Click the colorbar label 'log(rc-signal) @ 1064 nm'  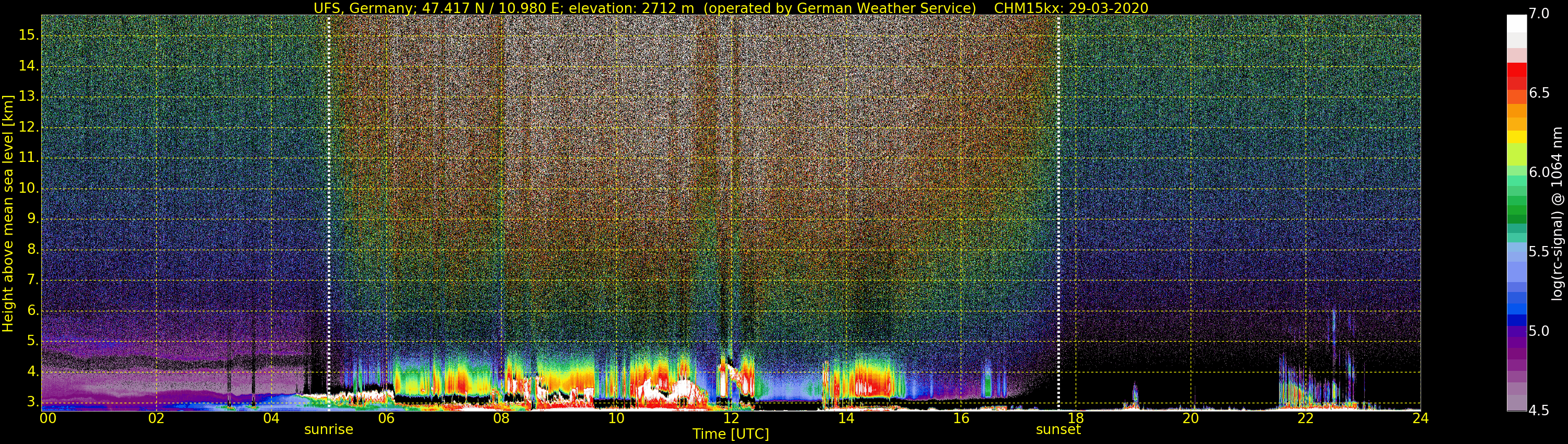(1557, 214)
